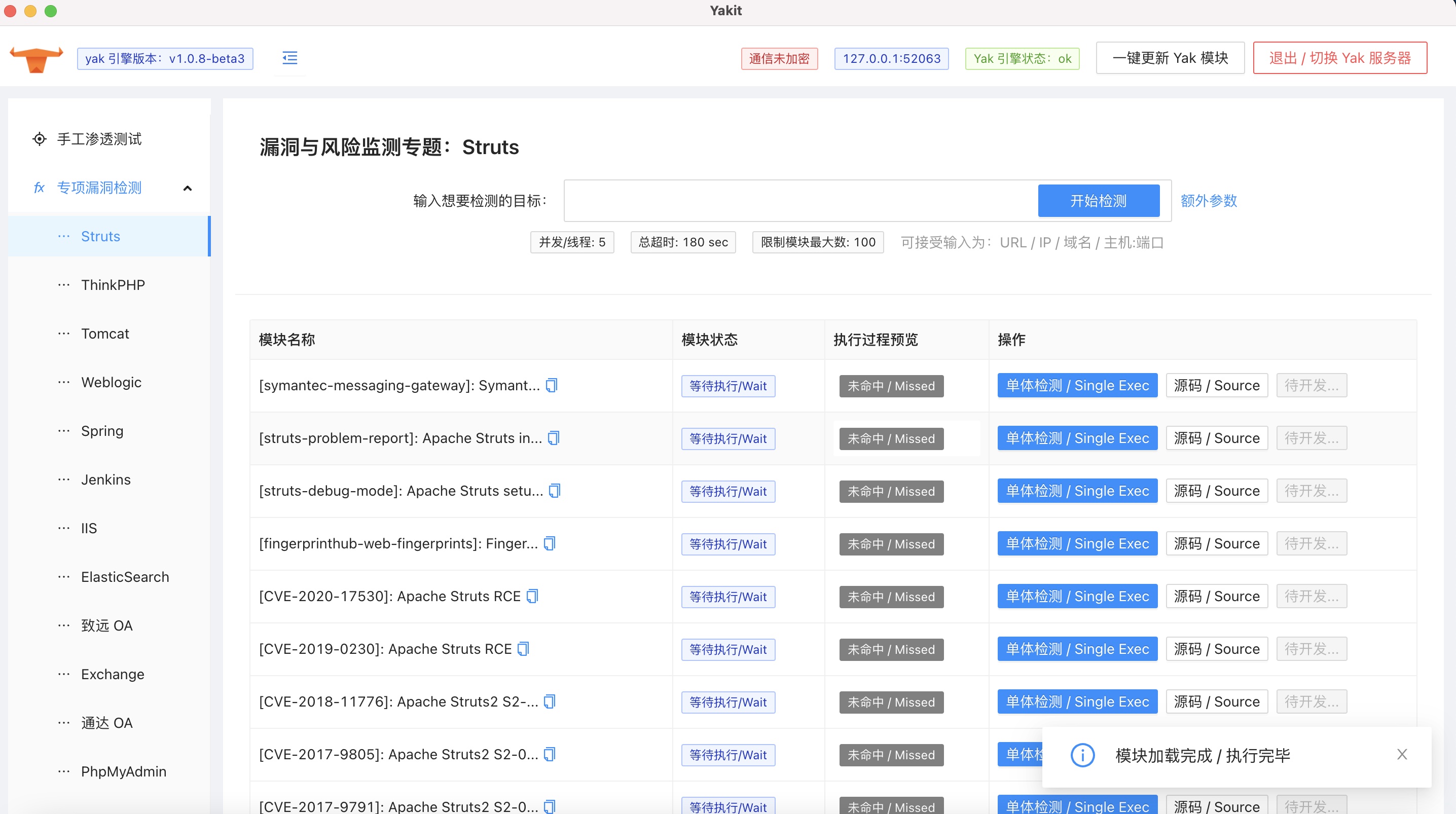Copy fingerprinthub-web-fingerprints module name icon

coord(550,543)
